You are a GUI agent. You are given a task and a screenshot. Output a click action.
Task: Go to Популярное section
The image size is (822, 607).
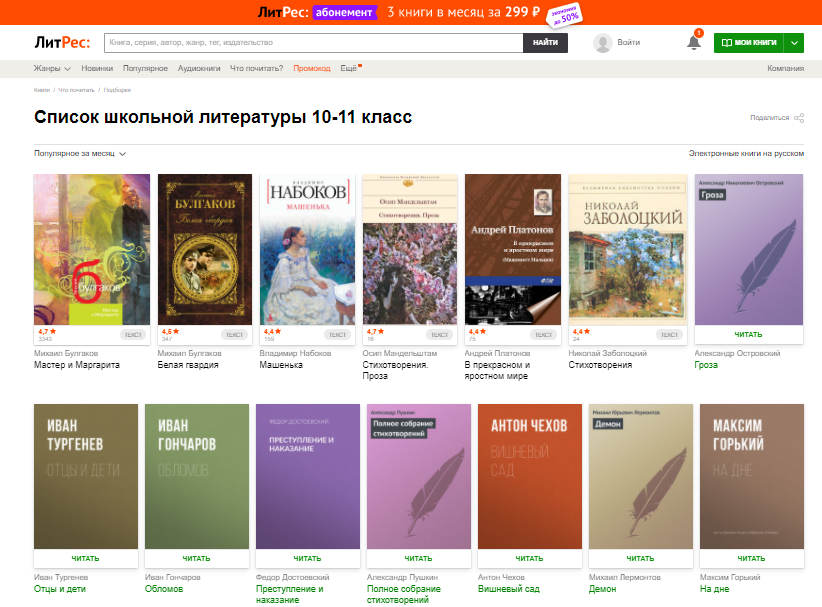[x=145, y=68]
